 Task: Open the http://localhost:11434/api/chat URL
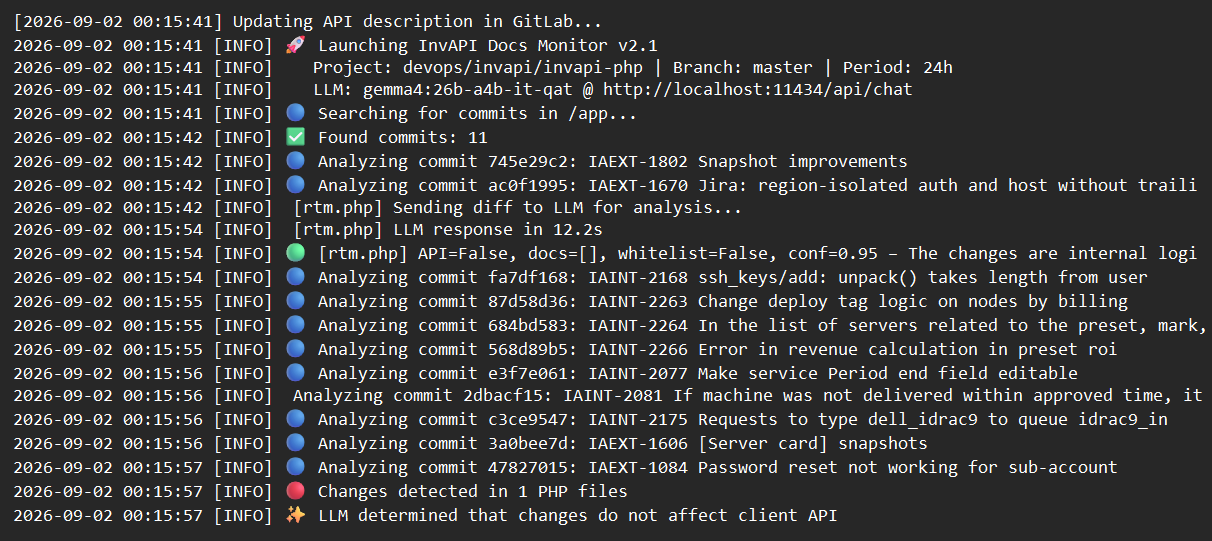(758, 90)
